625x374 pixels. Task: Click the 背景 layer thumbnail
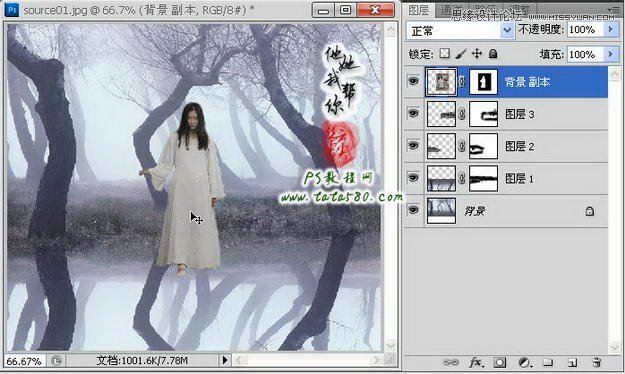(x=441, y=211)
